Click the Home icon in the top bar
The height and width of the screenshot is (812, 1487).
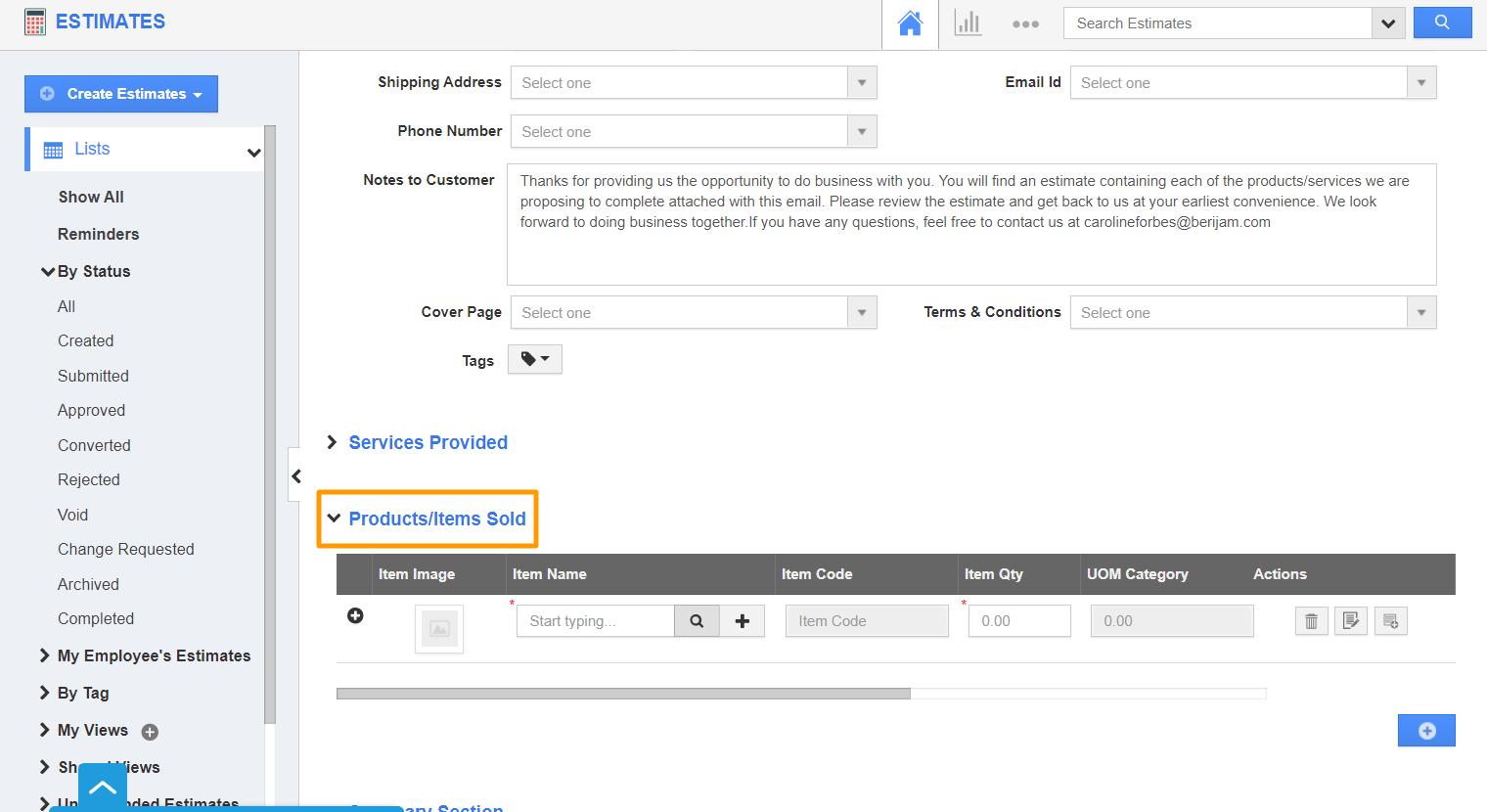tap(910, 23)
